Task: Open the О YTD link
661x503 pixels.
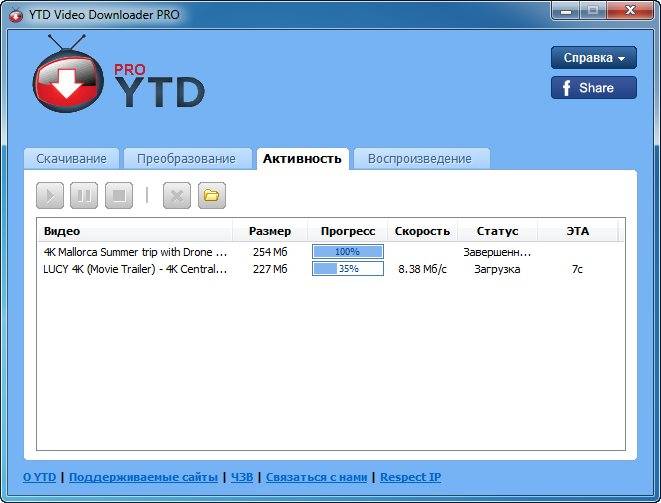Action: [x=40, y=477]
